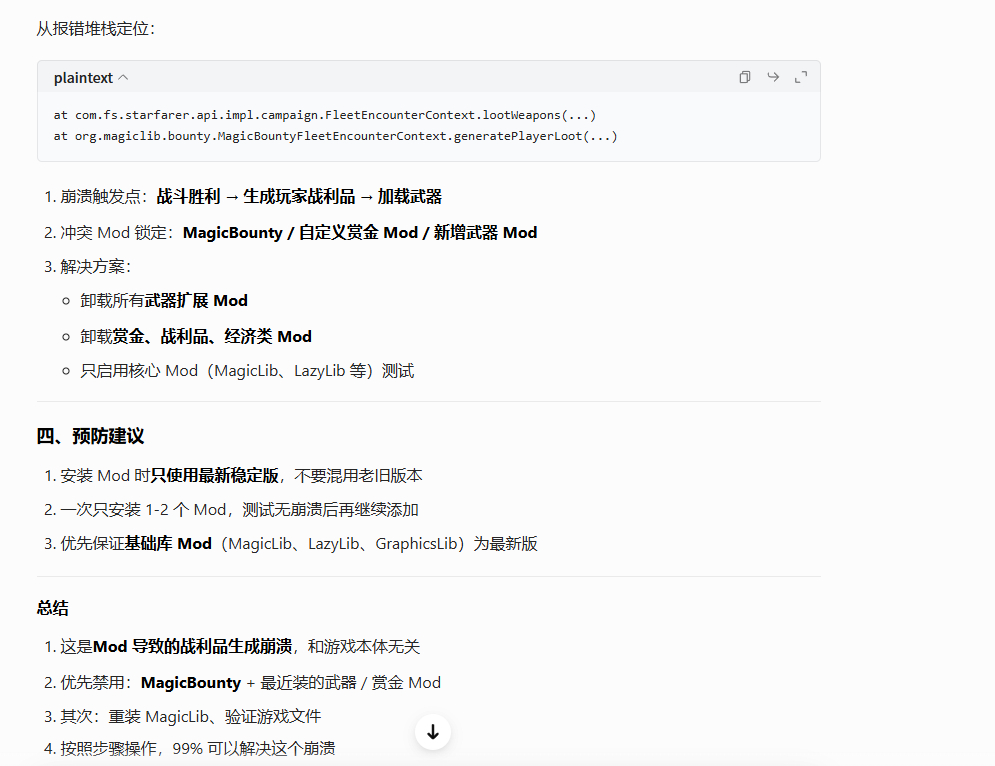995x766 pixels.
Task: Click line '一次只安装 1-2 个 Mod'
Action: point(231,510)
